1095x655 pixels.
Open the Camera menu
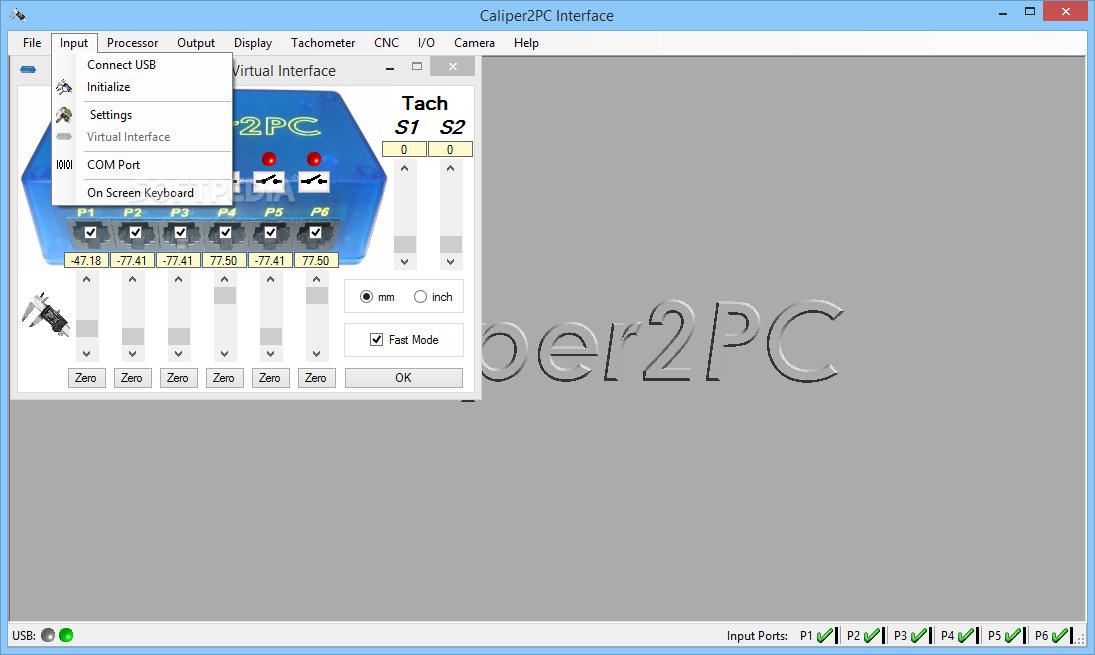(475, 43)
